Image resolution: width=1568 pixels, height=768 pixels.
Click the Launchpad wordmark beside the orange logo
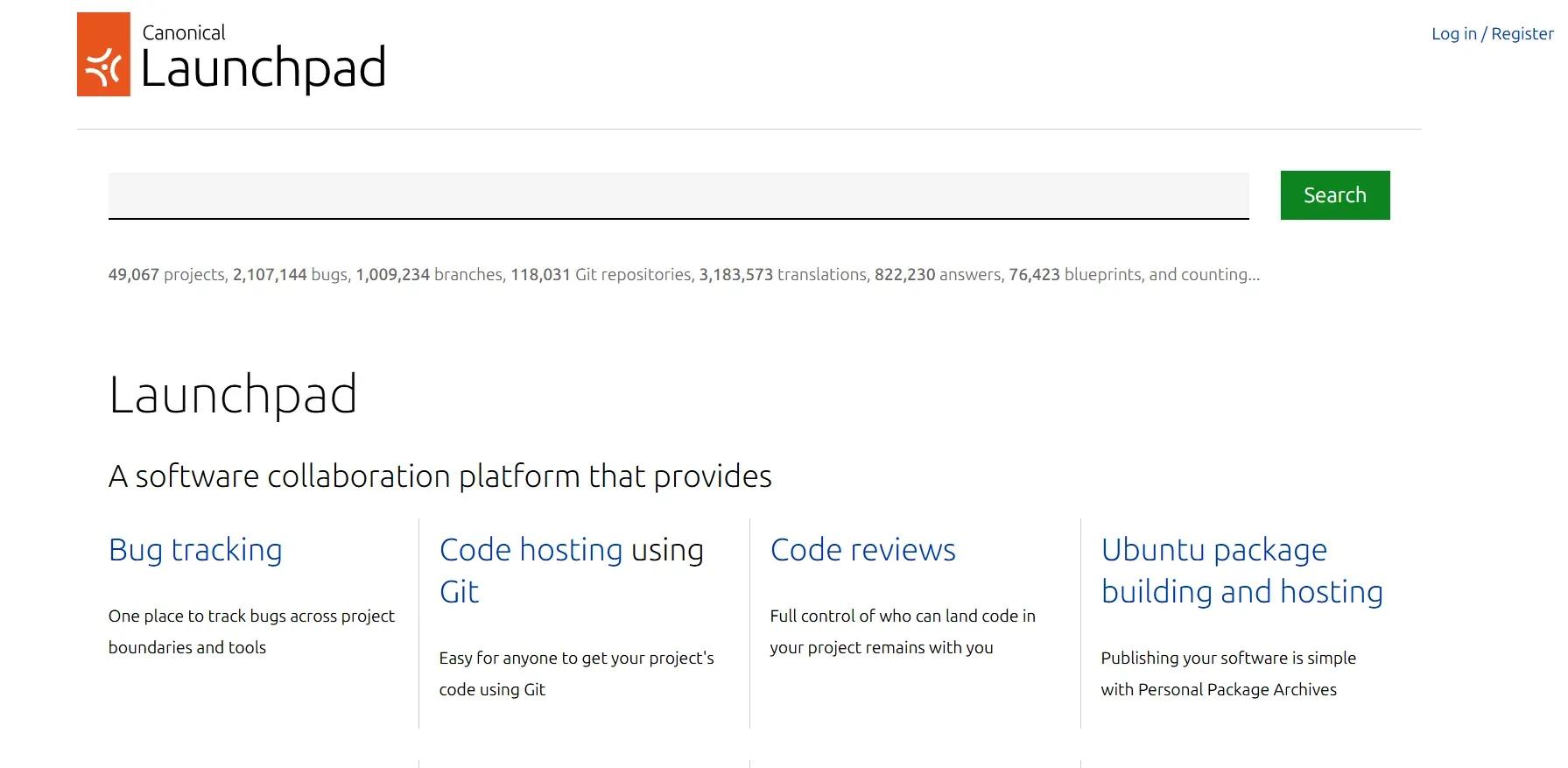tap(263, 68)
